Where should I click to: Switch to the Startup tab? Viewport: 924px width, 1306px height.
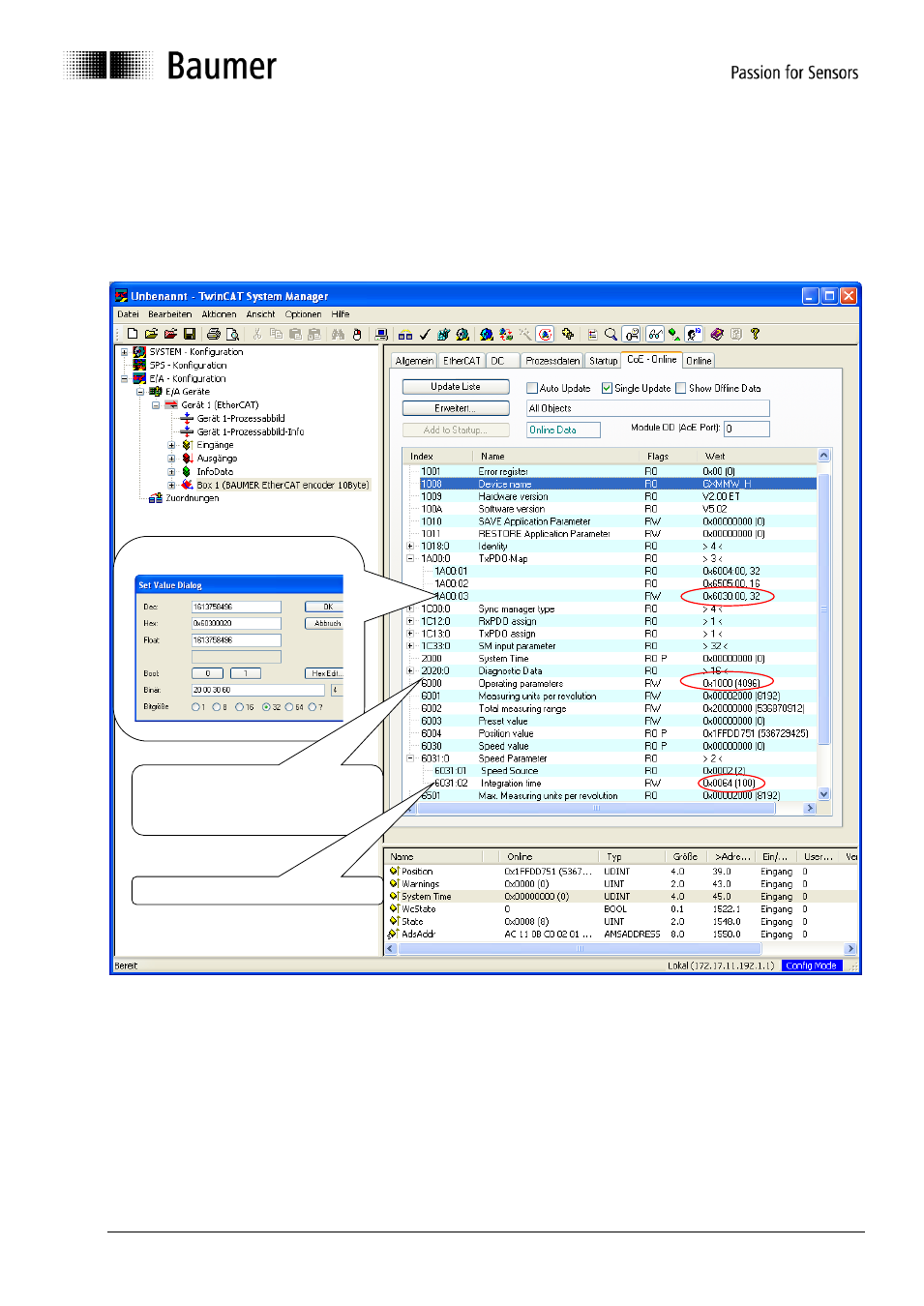(x=603, y=361)
